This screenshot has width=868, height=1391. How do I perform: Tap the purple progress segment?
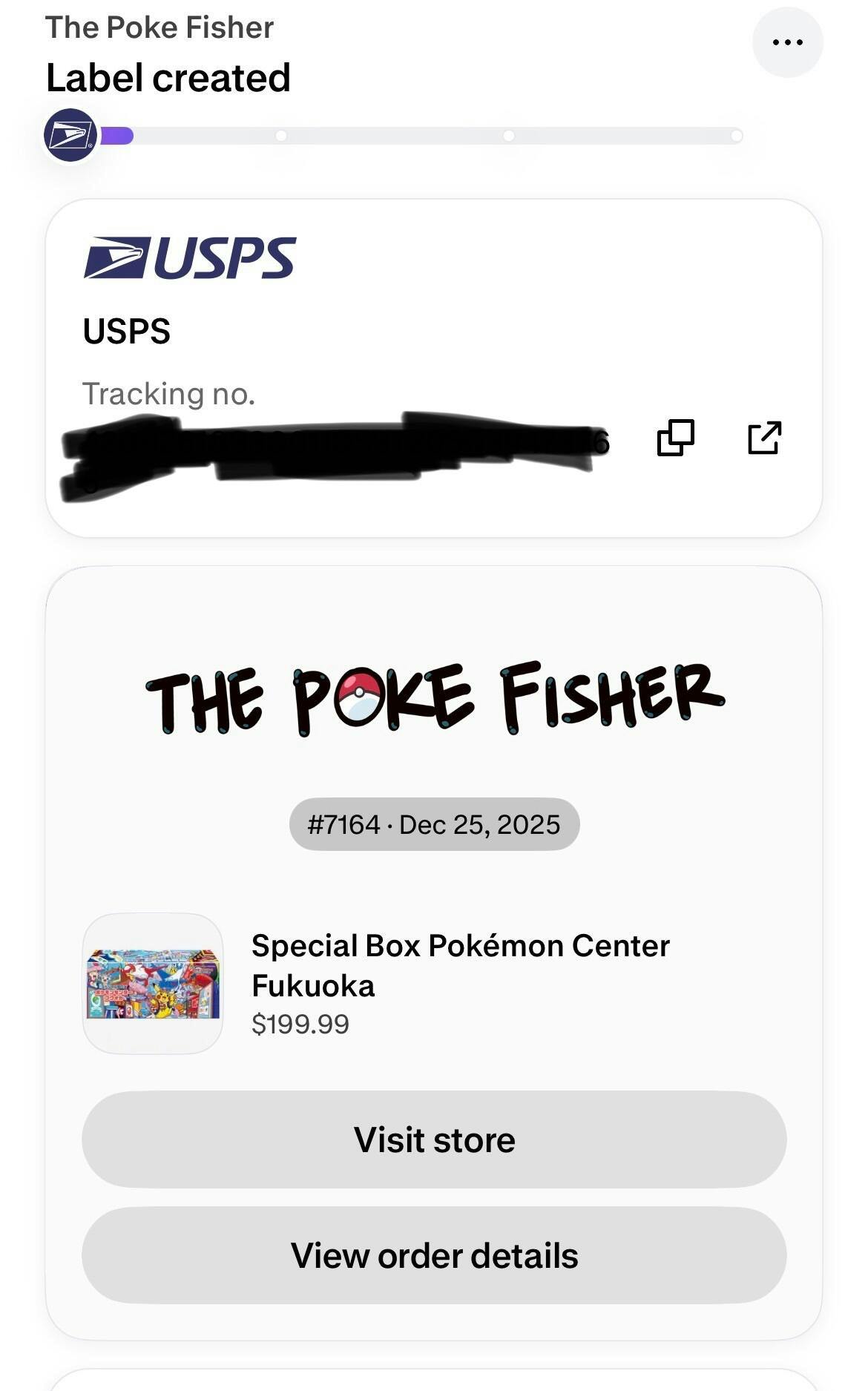117,136
